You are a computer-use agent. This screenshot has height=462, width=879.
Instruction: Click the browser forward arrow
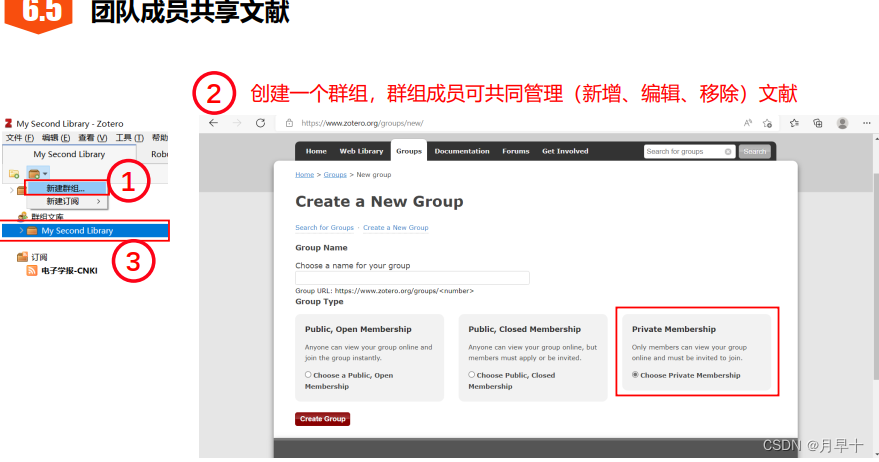237,123
